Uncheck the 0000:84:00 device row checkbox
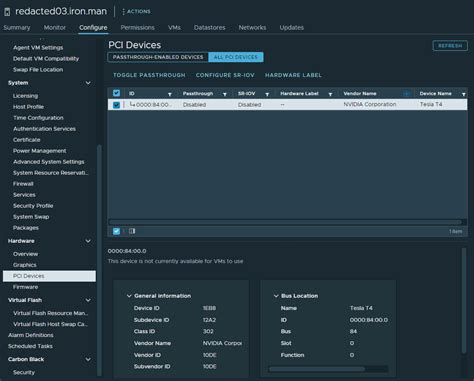The width and height of the screenshot is (474, 381). [116, 105]
